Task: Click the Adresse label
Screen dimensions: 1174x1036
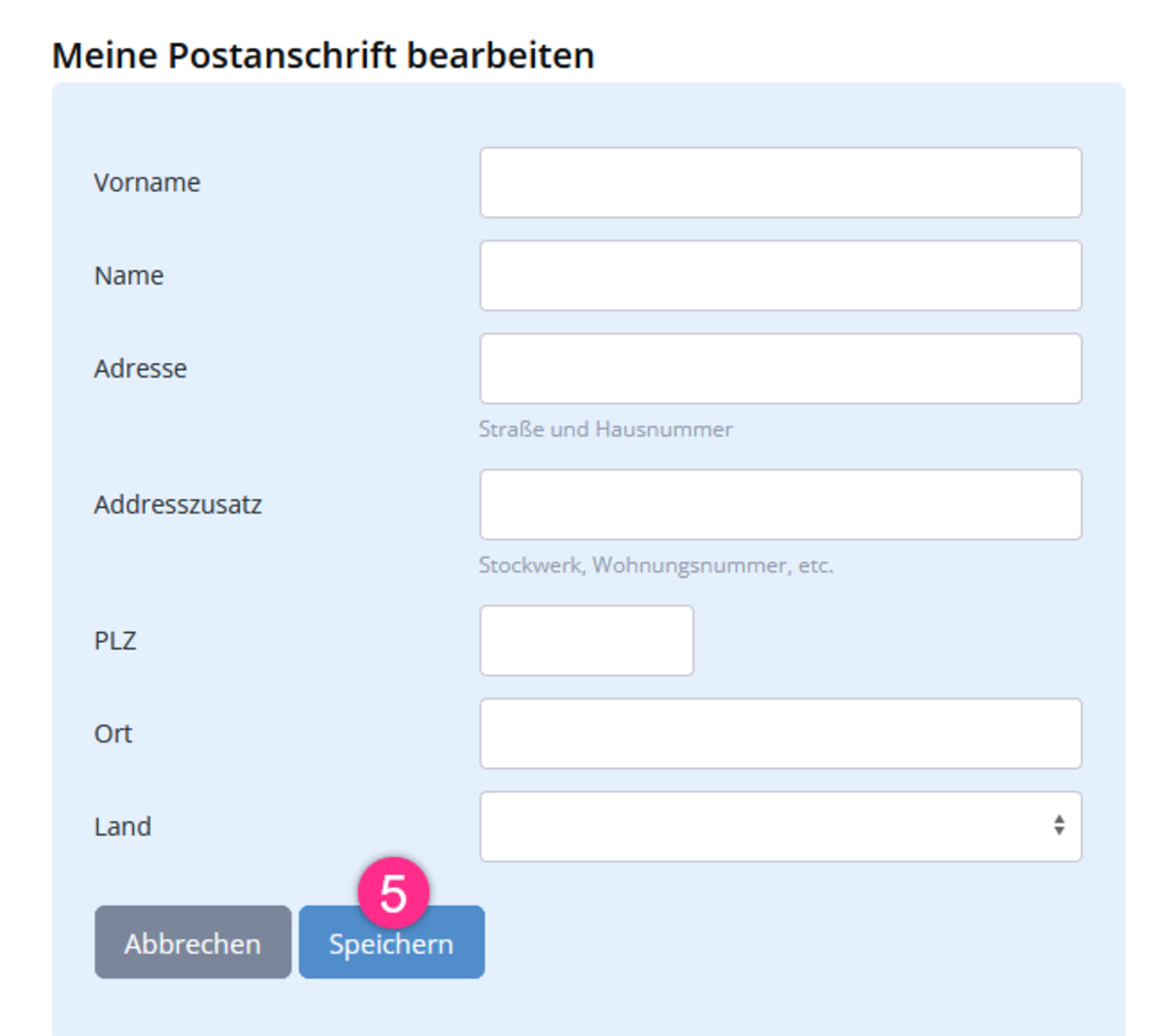Action: pos(140,369)
